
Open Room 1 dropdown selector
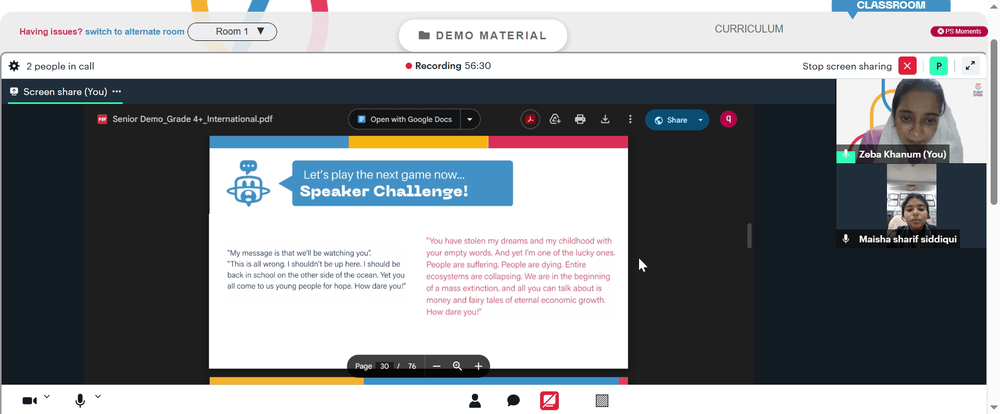[x=232, y=31]
